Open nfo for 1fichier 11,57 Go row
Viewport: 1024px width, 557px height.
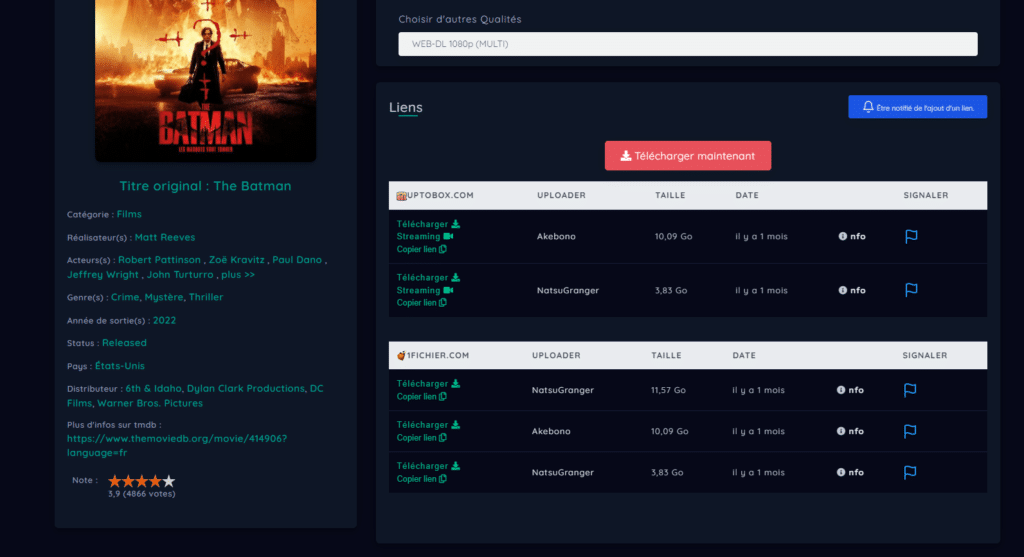(x=850, y=390)
